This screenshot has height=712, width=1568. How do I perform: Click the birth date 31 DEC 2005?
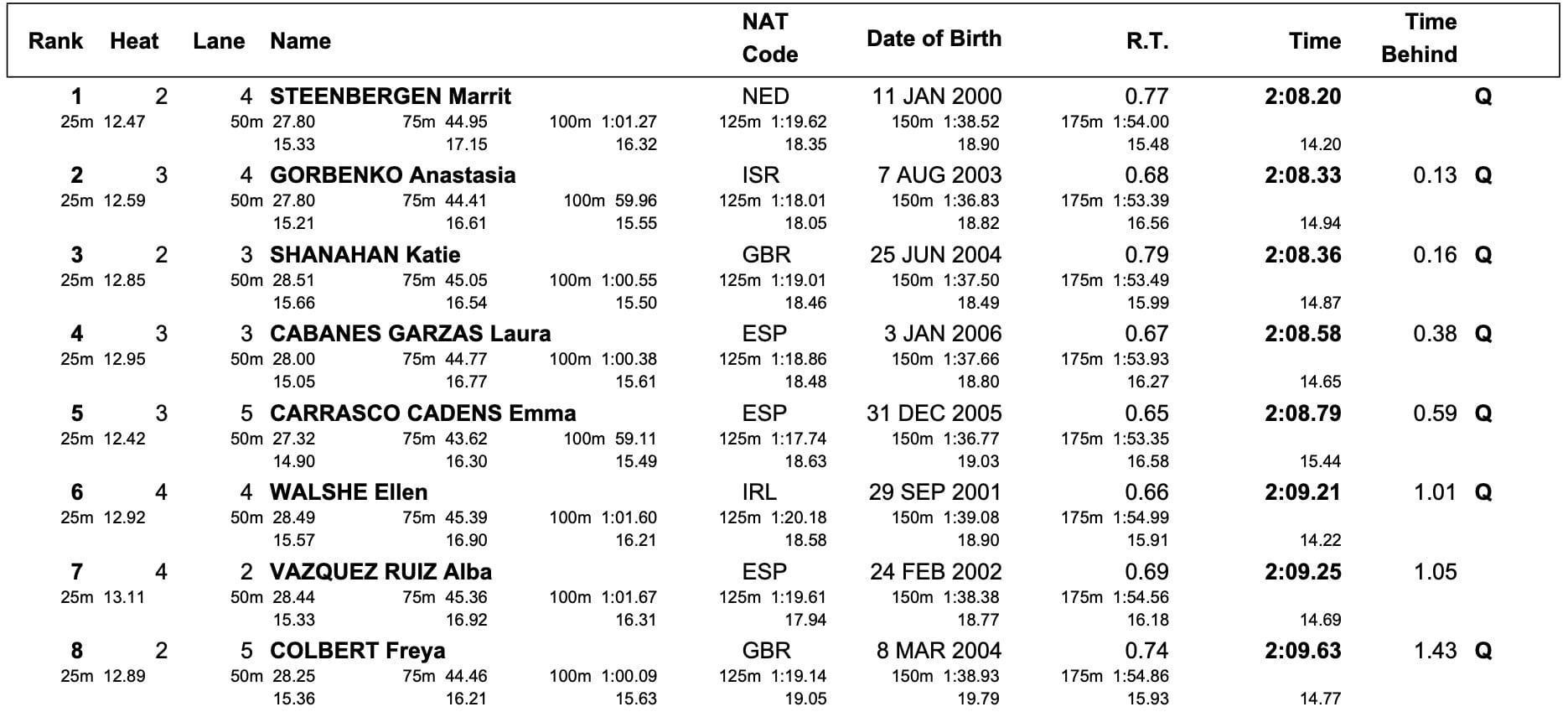point(934,413)
